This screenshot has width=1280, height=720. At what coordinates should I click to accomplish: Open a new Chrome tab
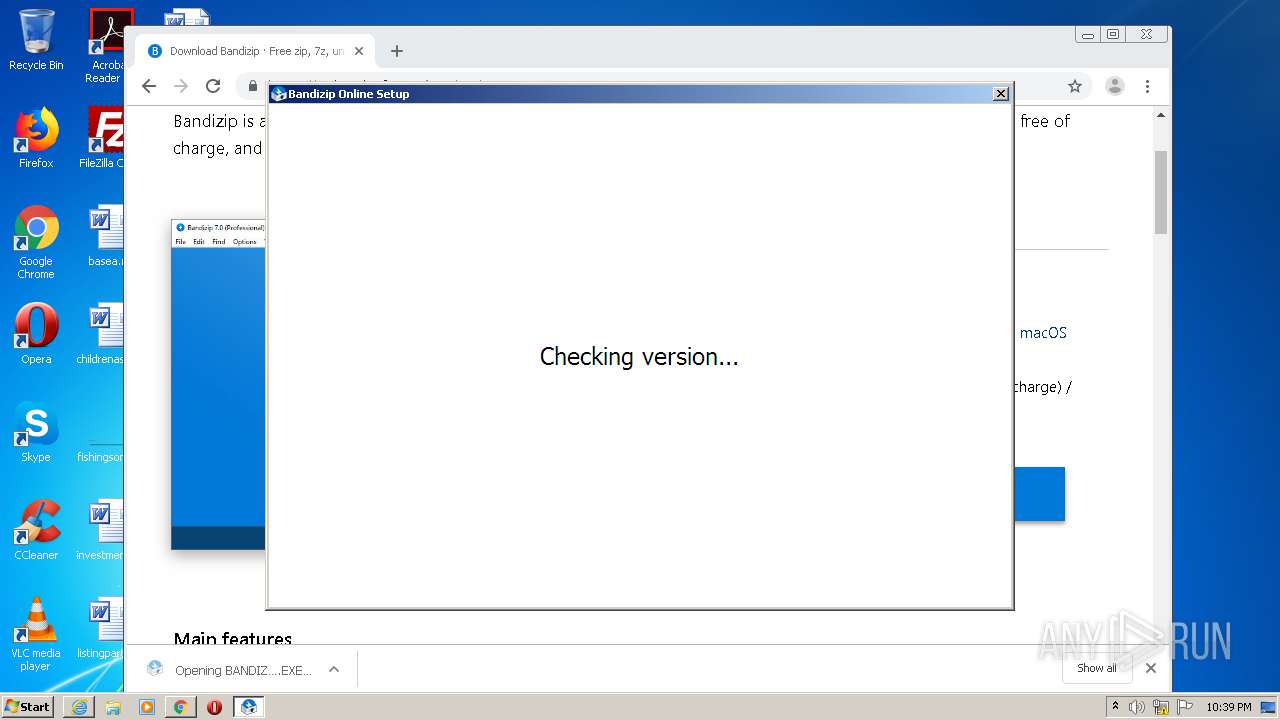(x=397, y=51)
